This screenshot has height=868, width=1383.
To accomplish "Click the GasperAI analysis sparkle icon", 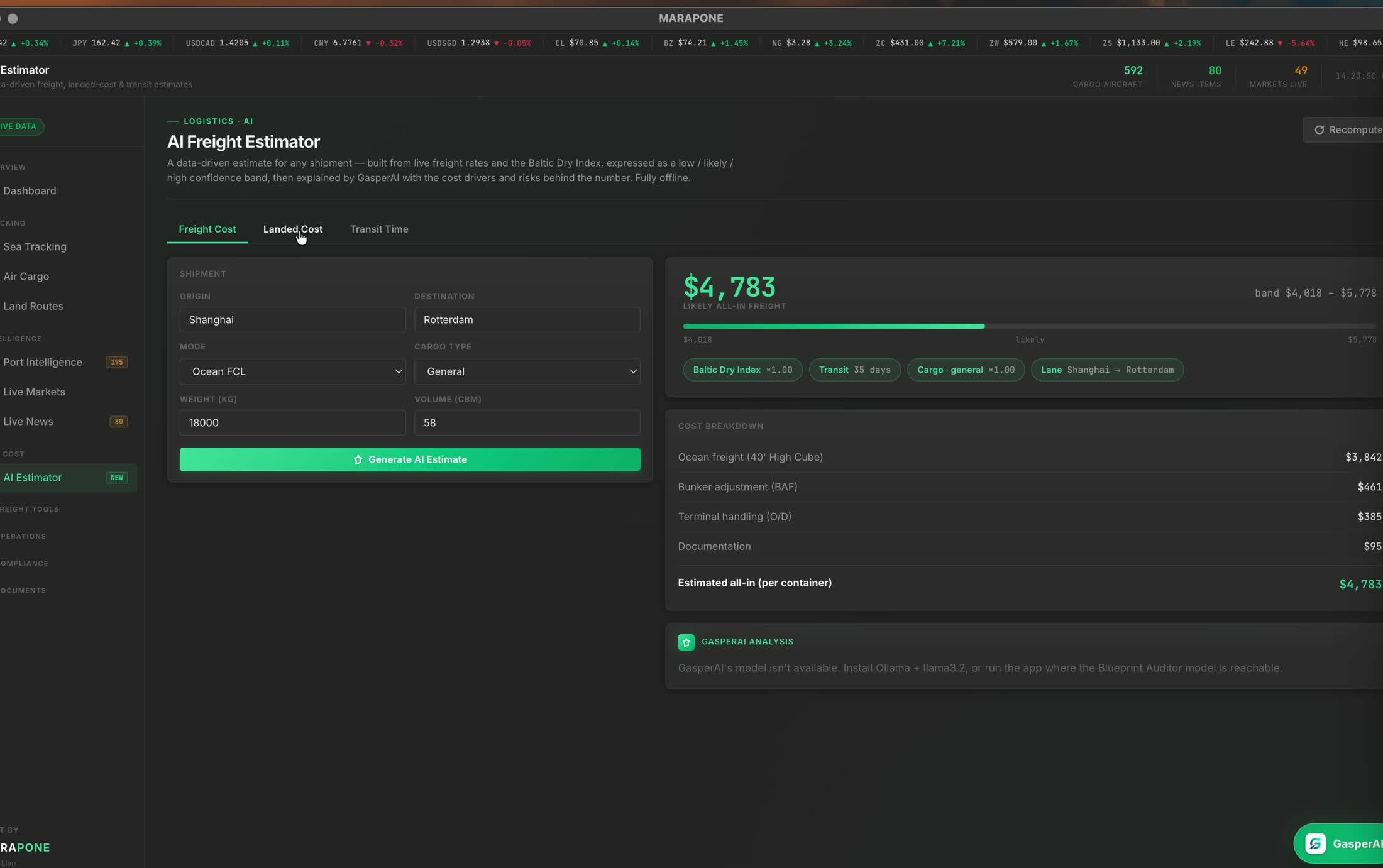I will (x=686, y=642).
